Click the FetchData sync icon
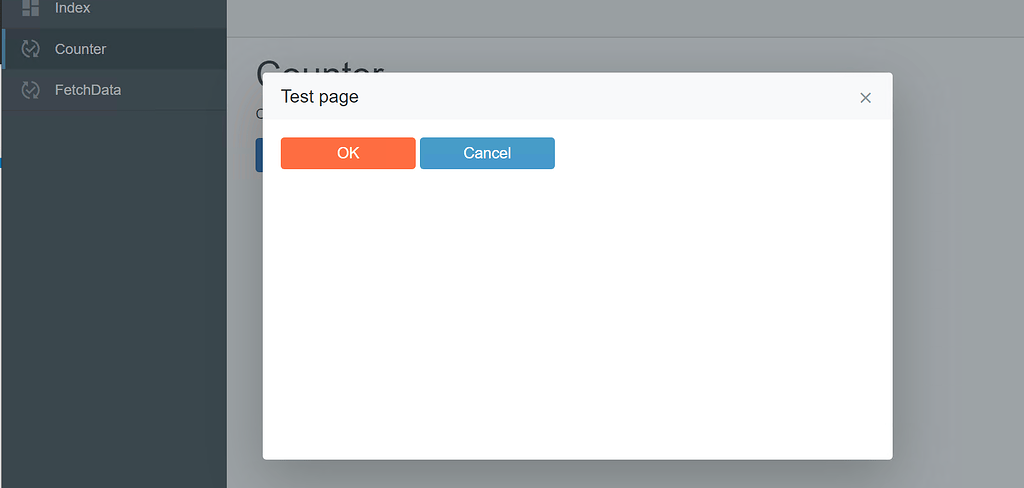The image size is (1024, 488). pyautogui.click(x=30, y=89)
